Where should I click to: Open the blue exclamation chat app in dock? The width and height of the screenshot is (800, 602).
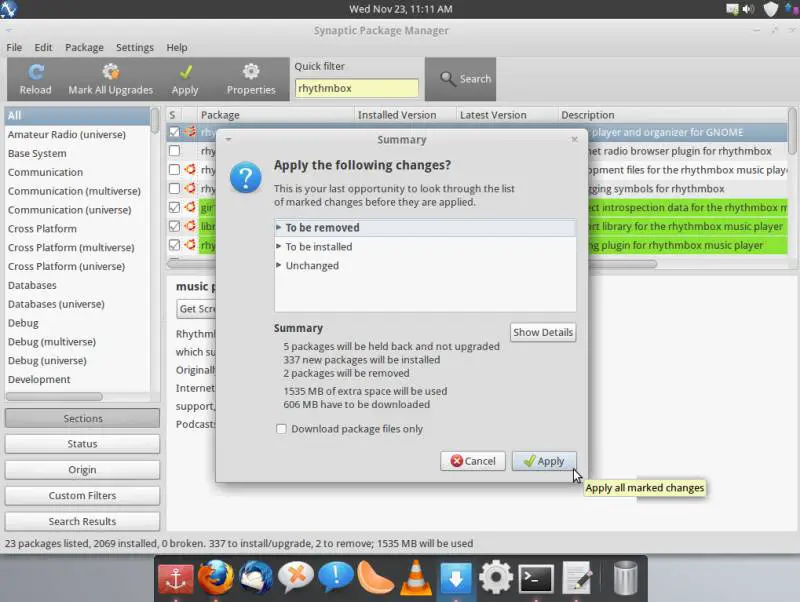pyautogui.click(x=336, y=578)
